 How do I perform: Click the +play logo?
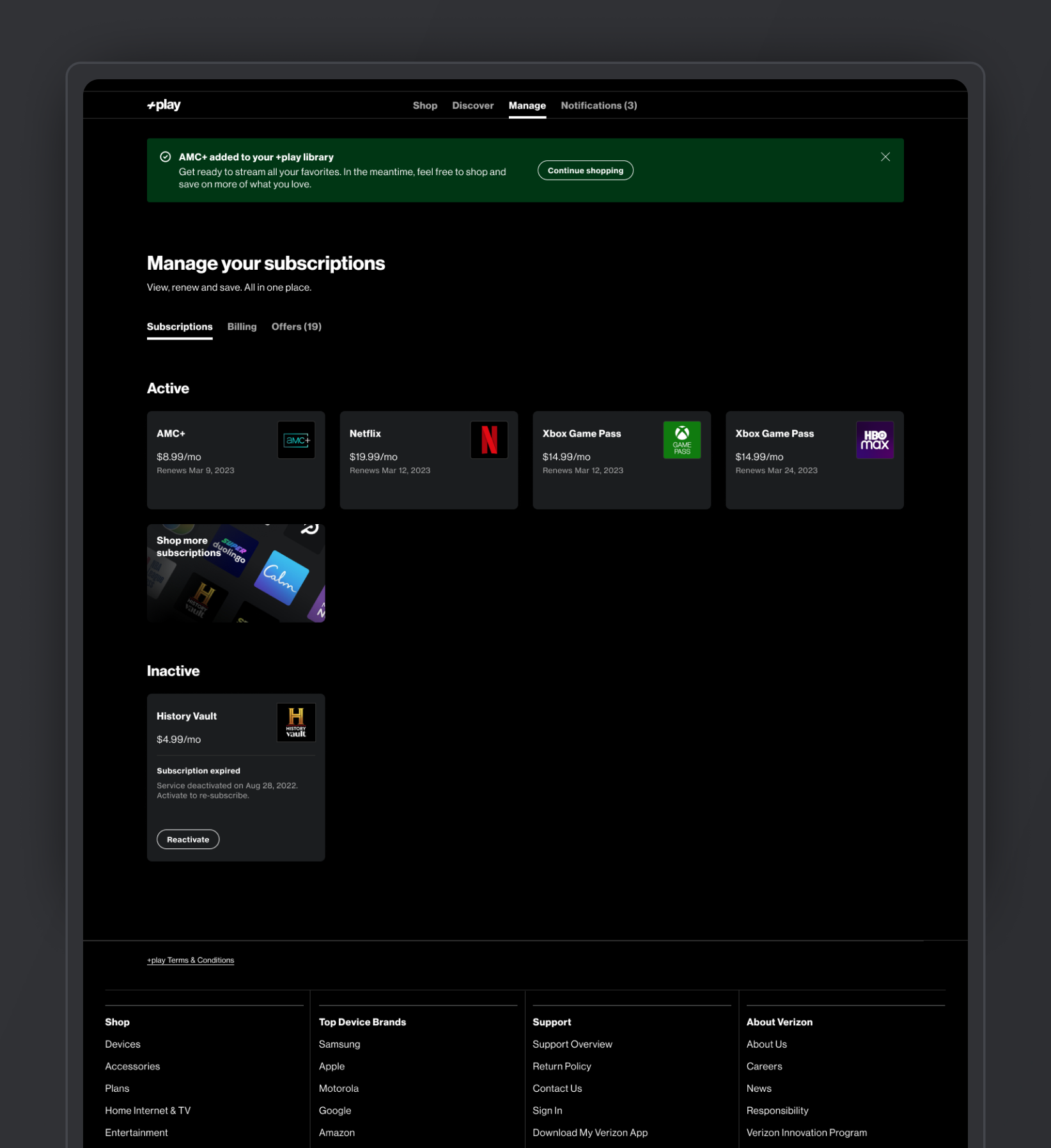tap(164, 105)
